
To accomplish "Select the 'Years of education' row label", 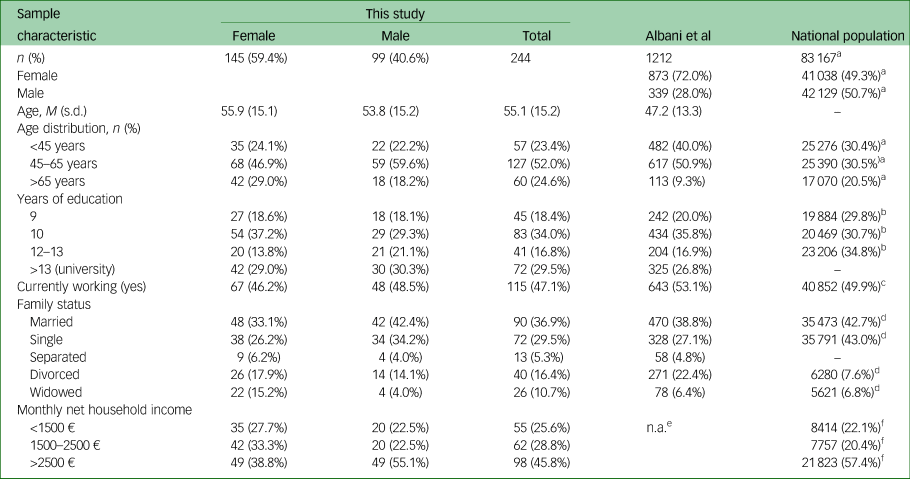I will coord(69,199).
